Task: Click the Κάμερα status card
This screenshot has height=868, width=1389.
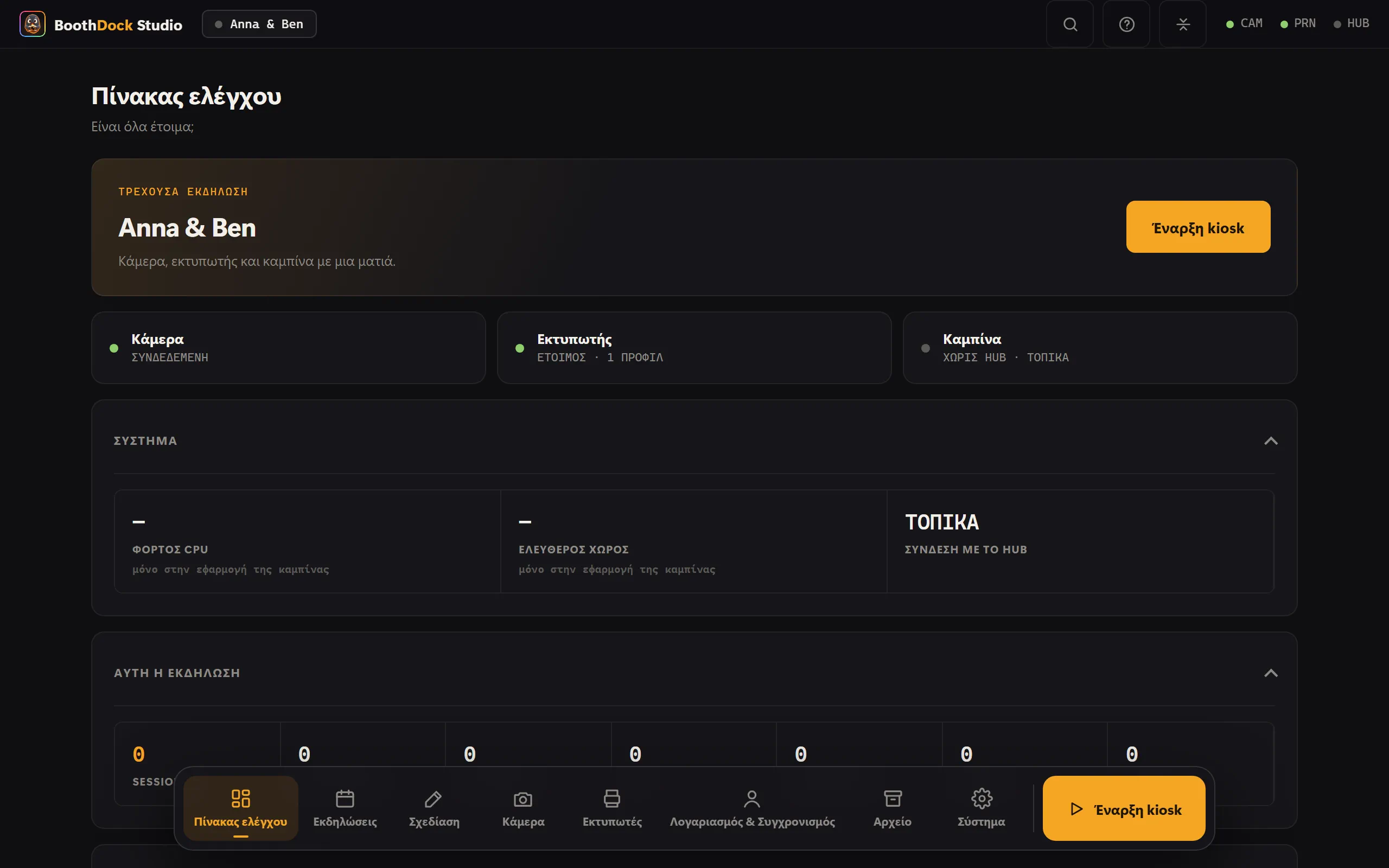Action: (x=288, y=348)
